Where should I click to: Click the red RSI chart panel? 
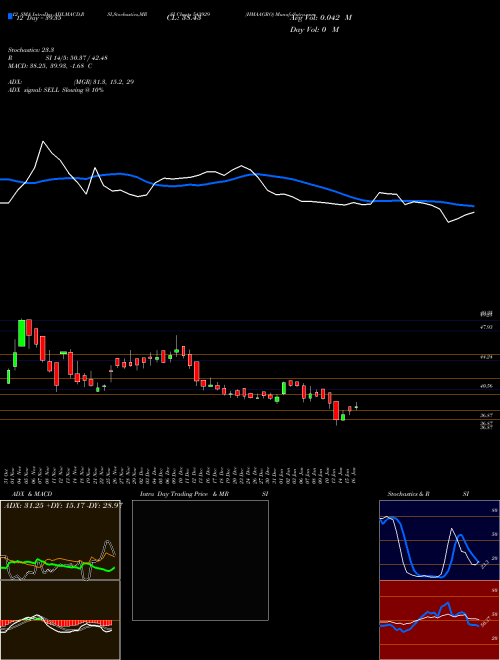(439, 620)
